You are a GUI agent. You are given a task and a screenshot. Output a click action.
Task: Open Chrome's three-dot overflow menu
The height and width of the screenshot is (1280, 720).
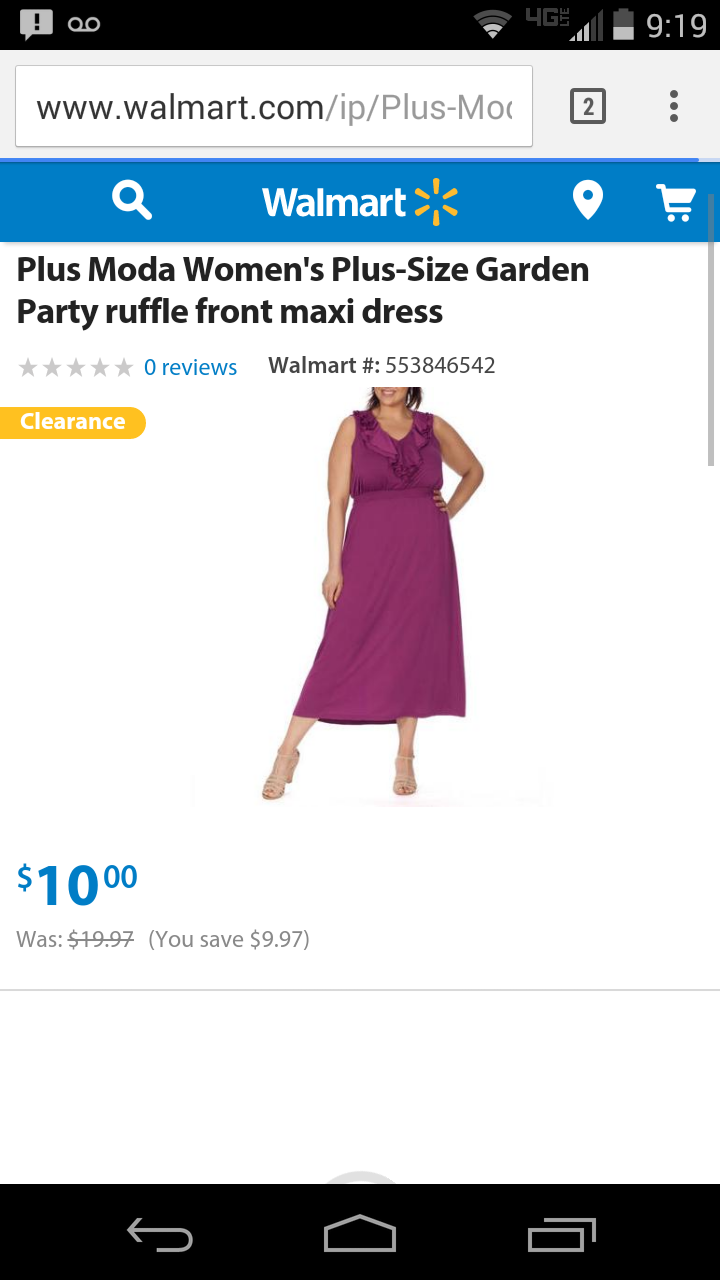pos(674,106)
